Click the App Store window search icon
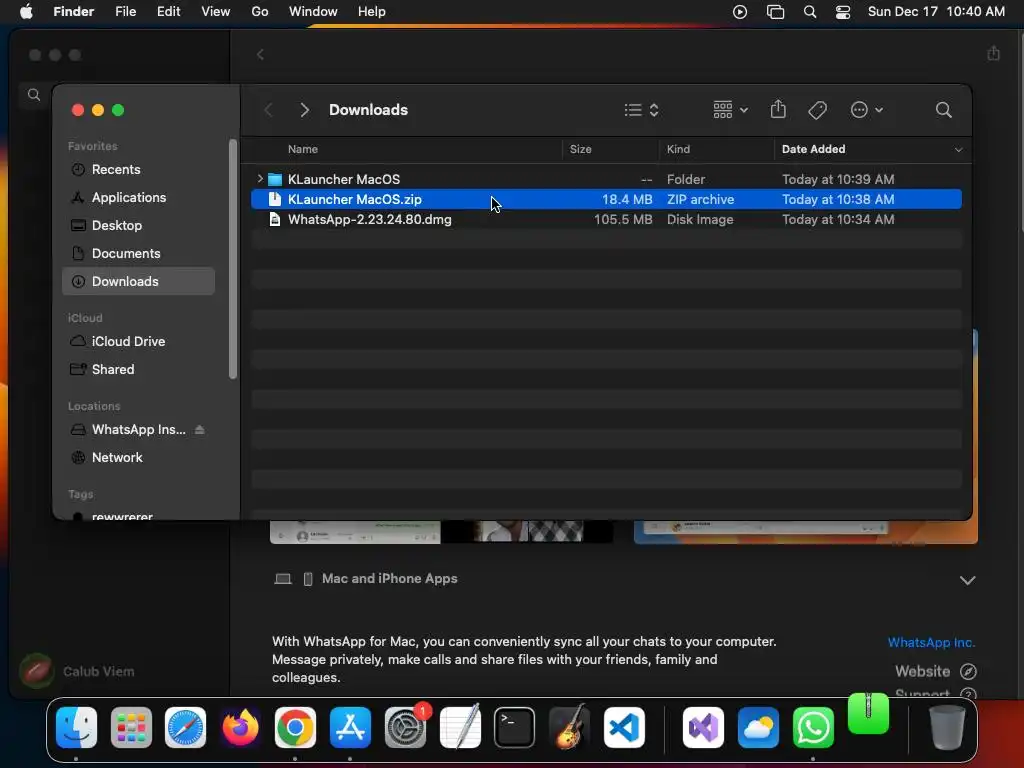1024x768 pixels. coord(34,95)
